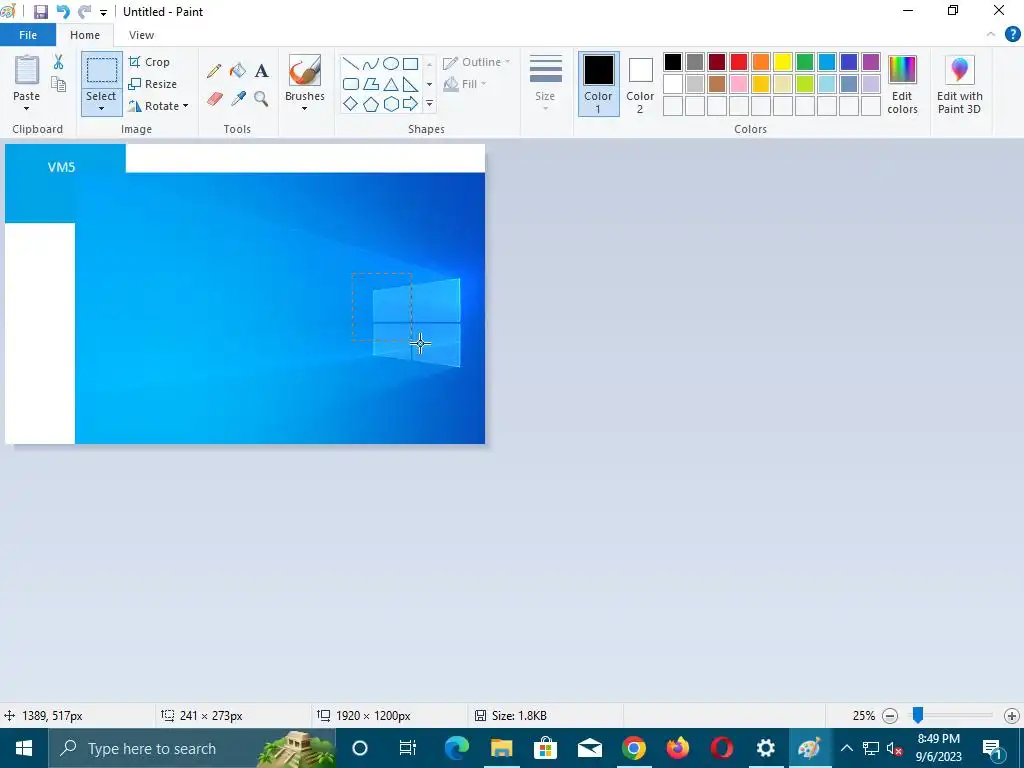Viewport: 1024px width, 768px height.
Task: Select the Color picker eyedropper
Action: point(238,99)
